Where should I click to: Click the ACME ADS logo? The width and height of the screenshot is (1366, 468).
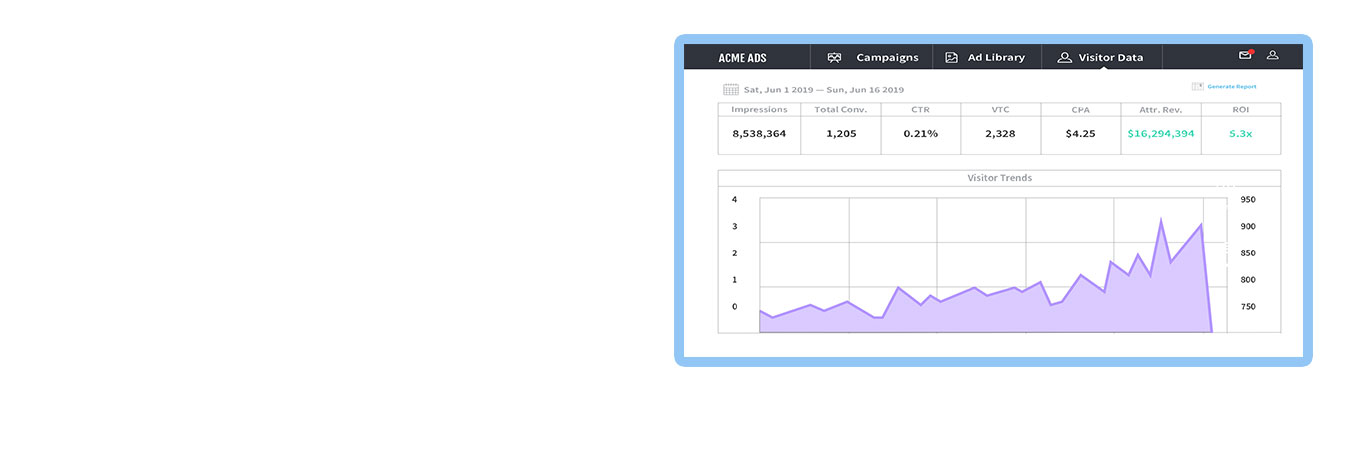pos(742,58)
